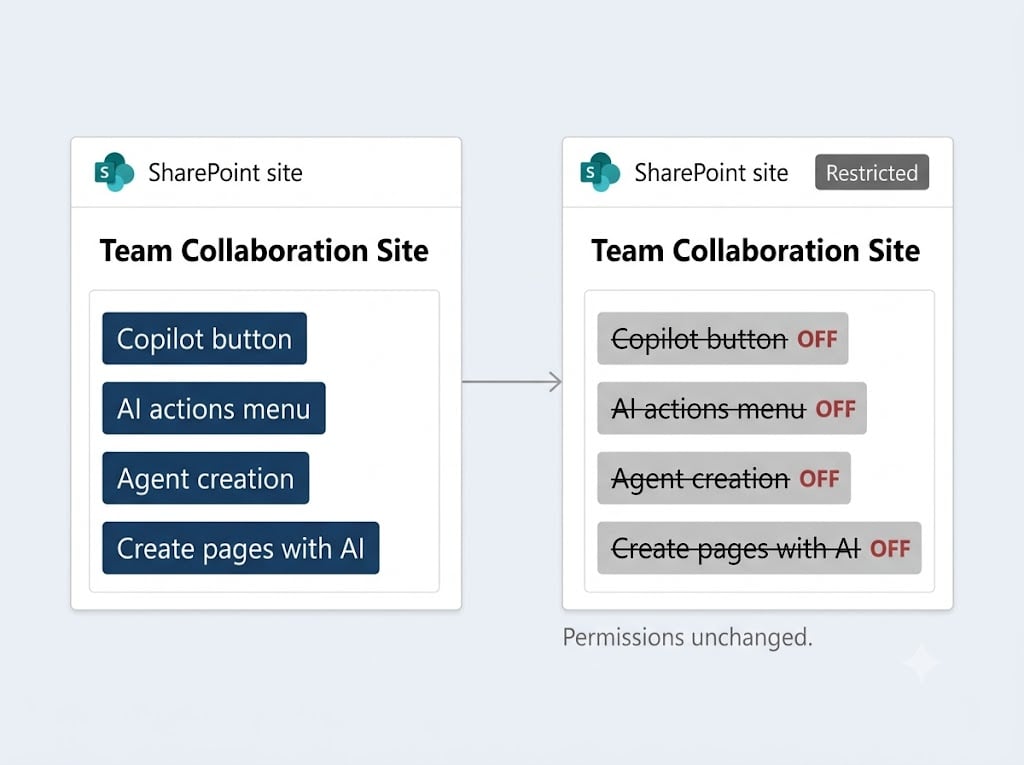Click the enabled Agent creation chip
Viewport: 1024px width, 765px height.
click(x=206, y=478)
